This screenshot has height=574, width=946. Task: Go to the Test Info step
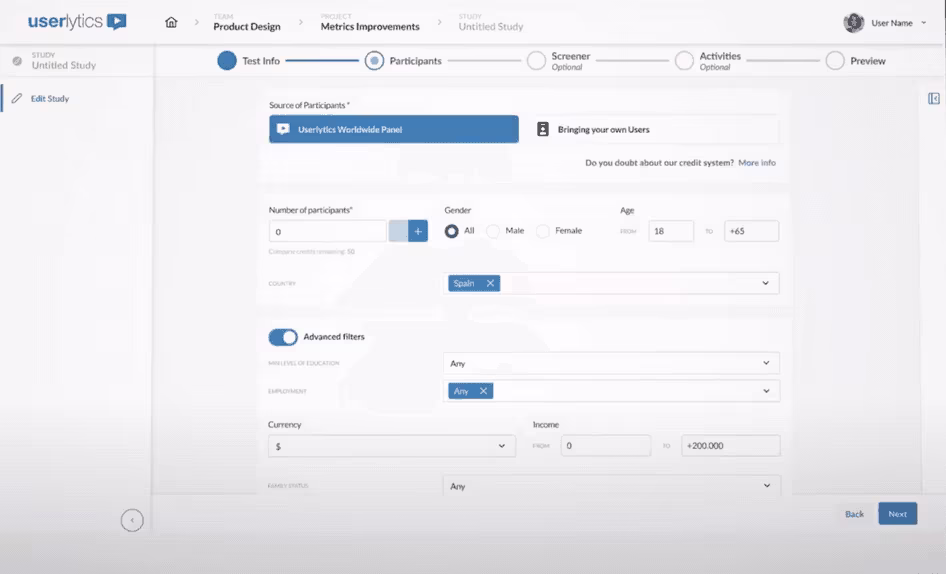(x=249, y=61)
